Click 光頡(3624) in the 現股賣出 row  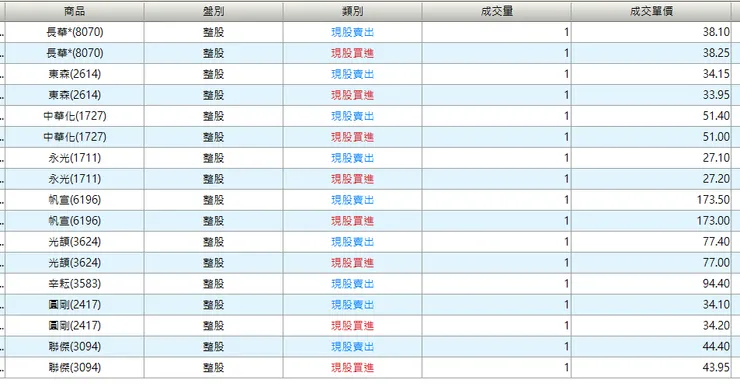point(75,242)
